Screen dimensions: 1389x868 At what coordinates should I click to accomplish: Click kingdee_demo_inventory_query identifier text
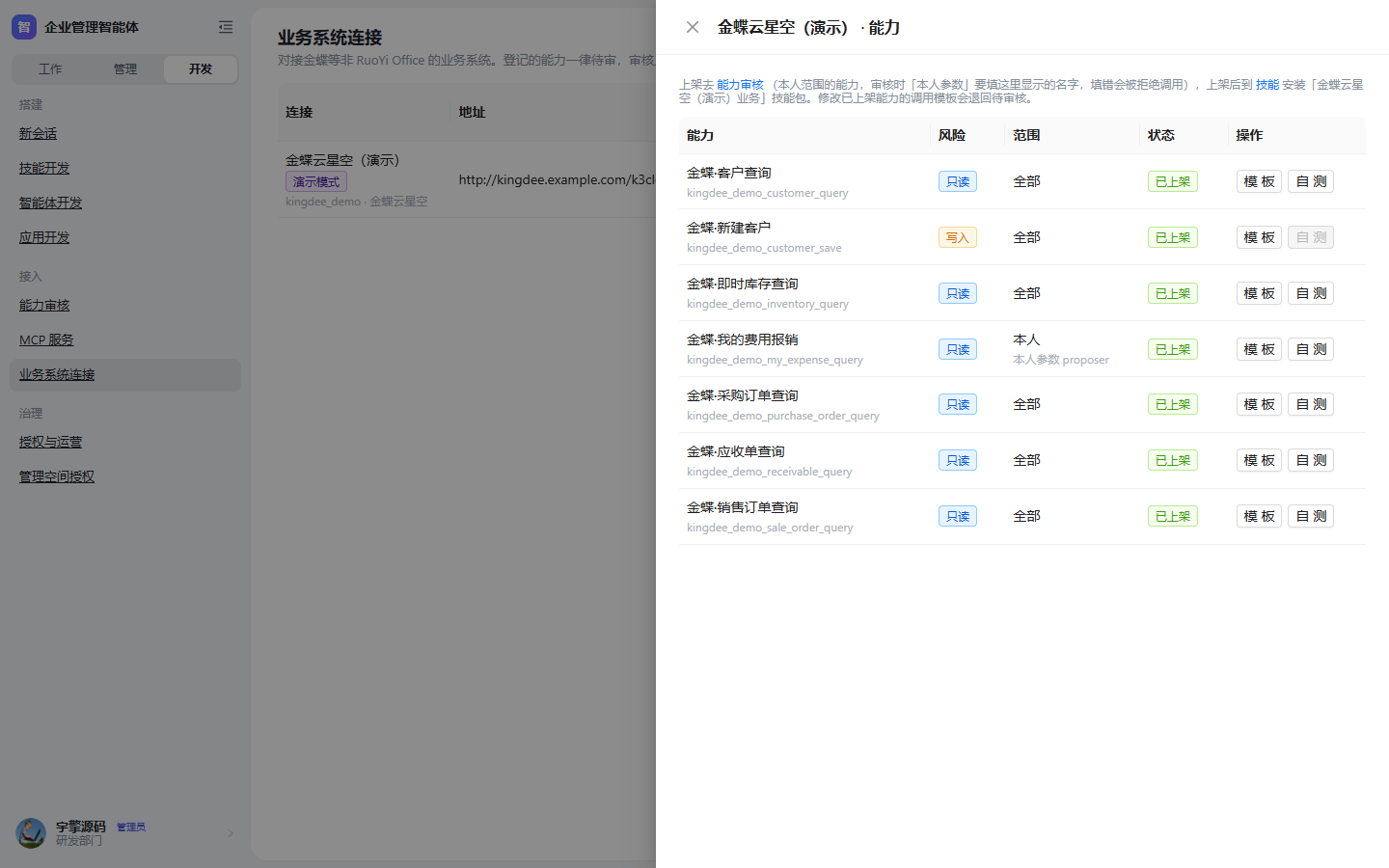(768, 304)
